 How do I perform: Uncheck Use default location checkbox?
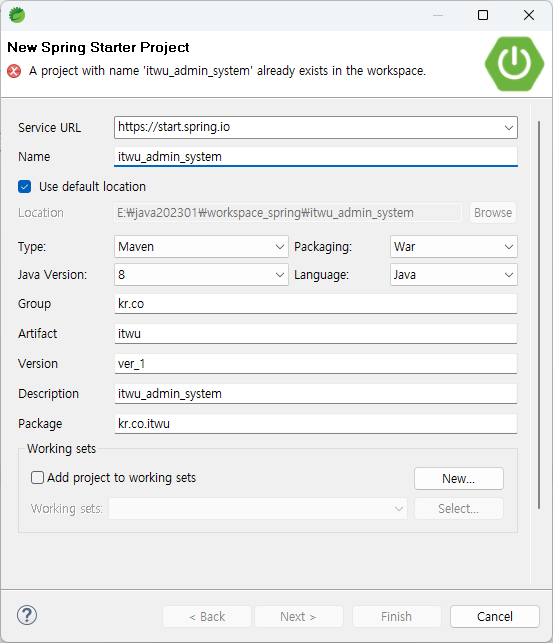(x=25, y=187)
